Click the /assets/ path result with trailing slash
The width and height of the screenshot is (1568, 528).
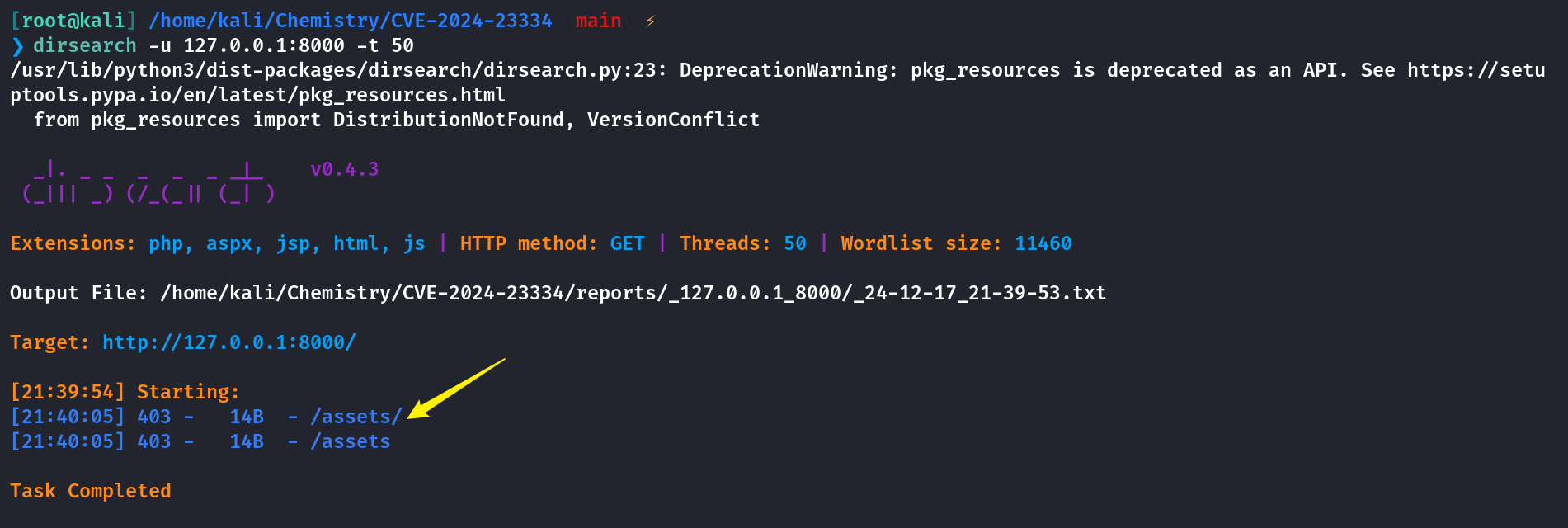pyautogui.click(x=356, y=417)
